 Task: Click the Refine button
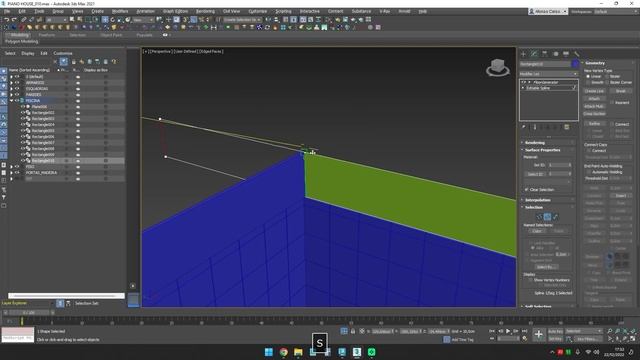pos(594,124)
